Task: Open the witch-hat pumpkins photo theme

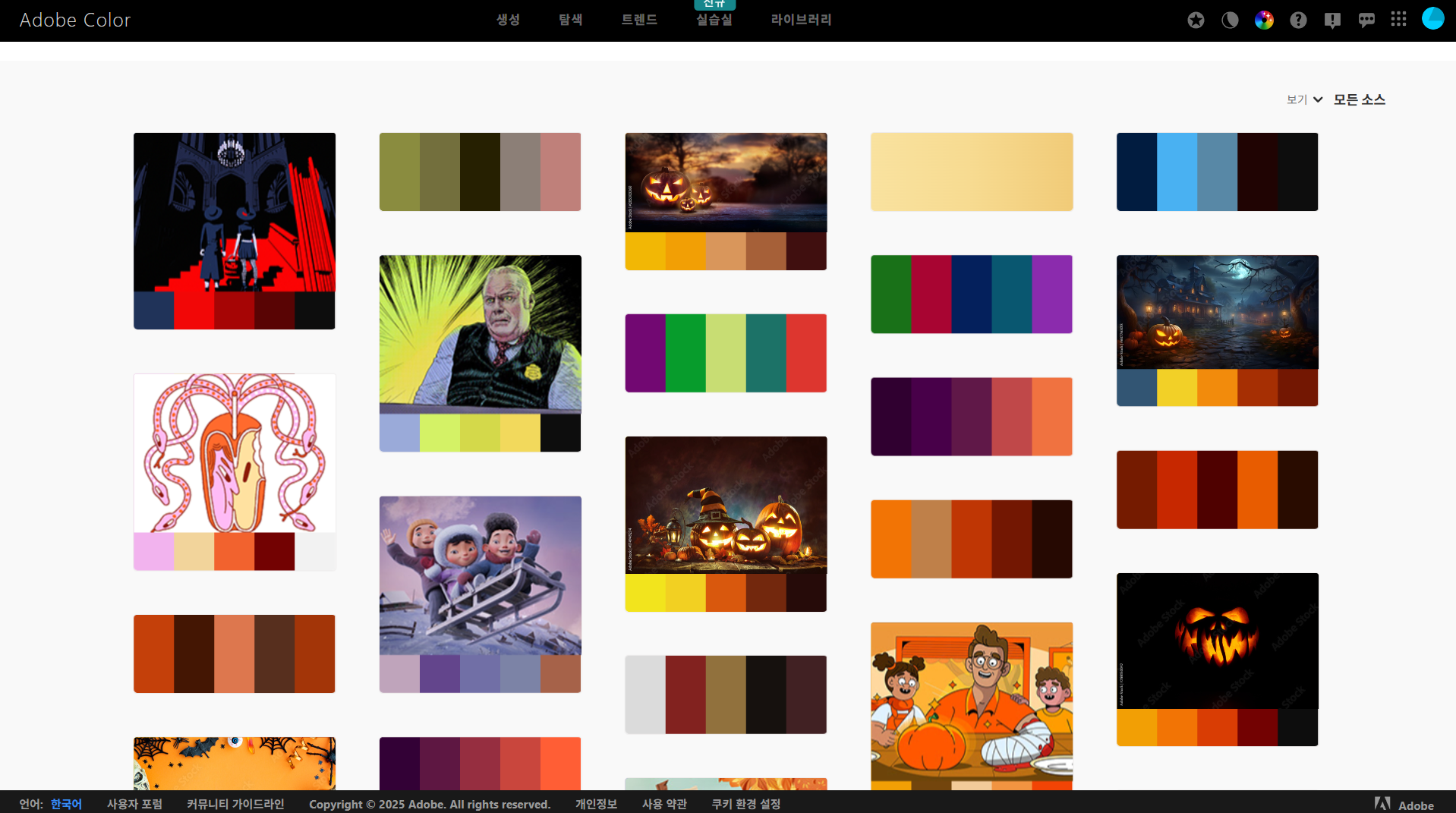Action: click(726, 506)
